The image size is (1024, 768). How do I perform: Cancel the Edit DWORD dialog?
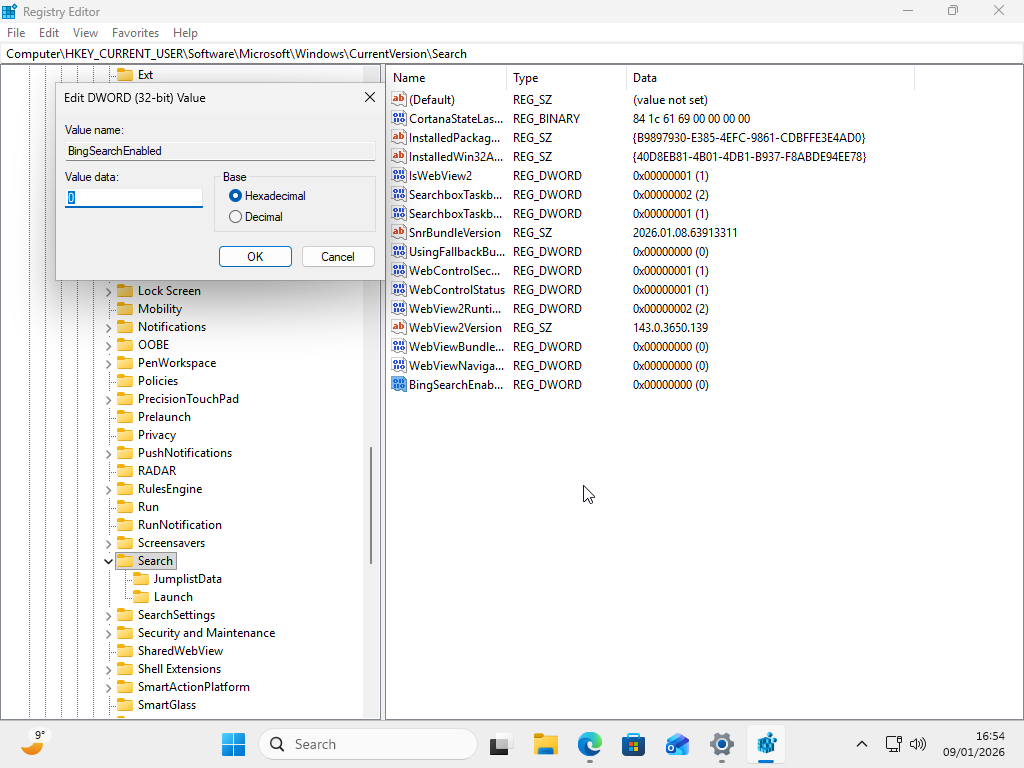338,256
